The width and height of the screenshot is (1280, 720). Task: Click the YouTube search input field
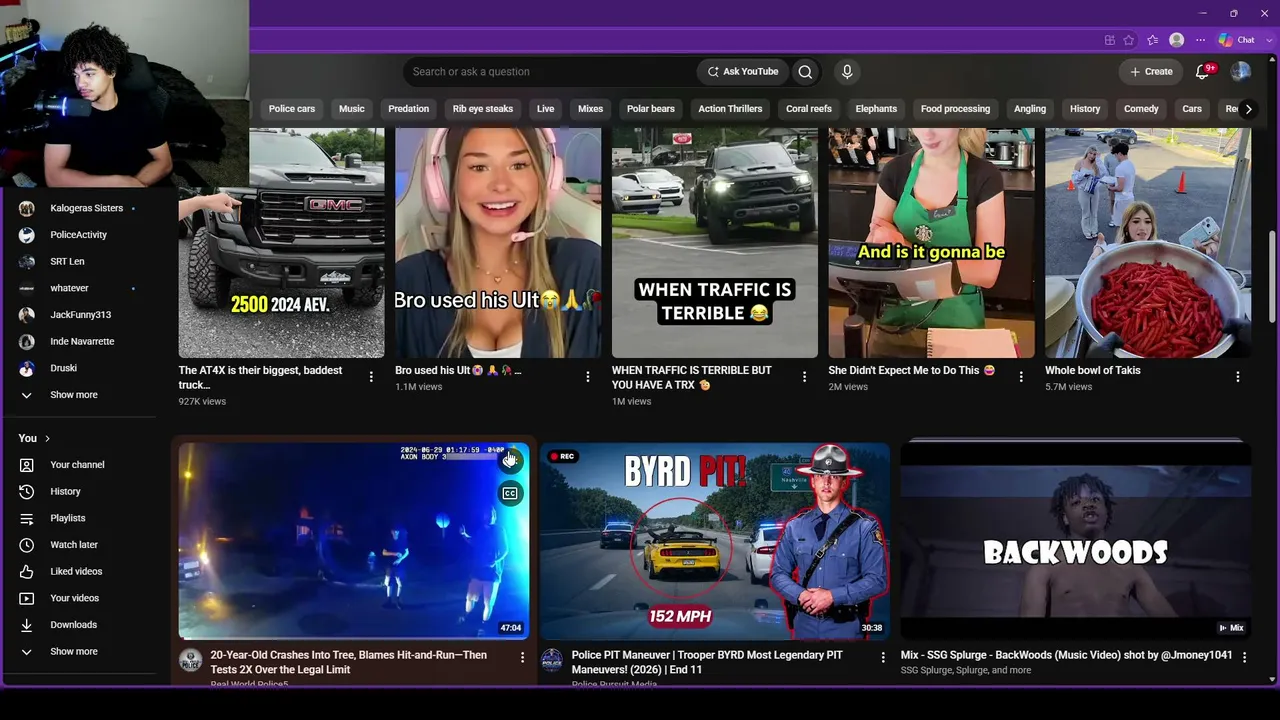550,72
